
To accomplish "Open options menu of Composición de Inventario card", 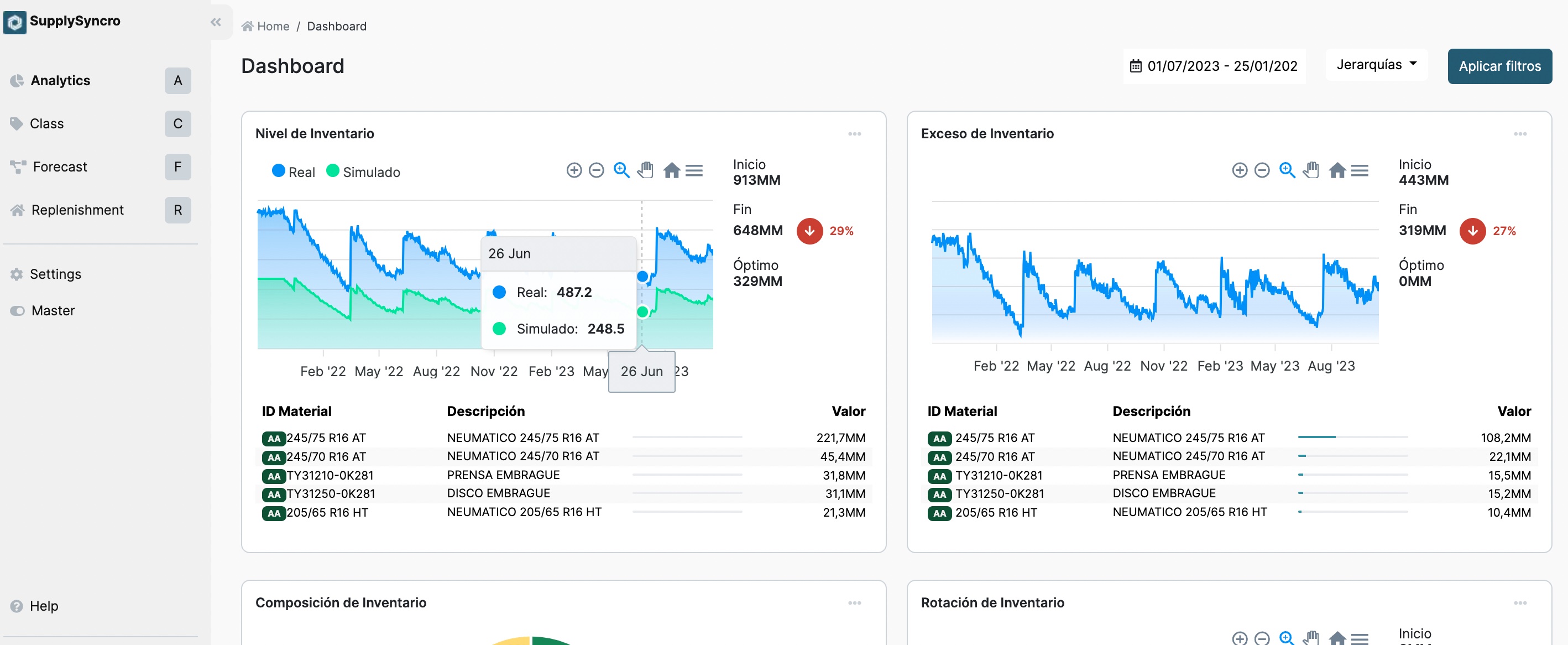I will pos(854,603).
